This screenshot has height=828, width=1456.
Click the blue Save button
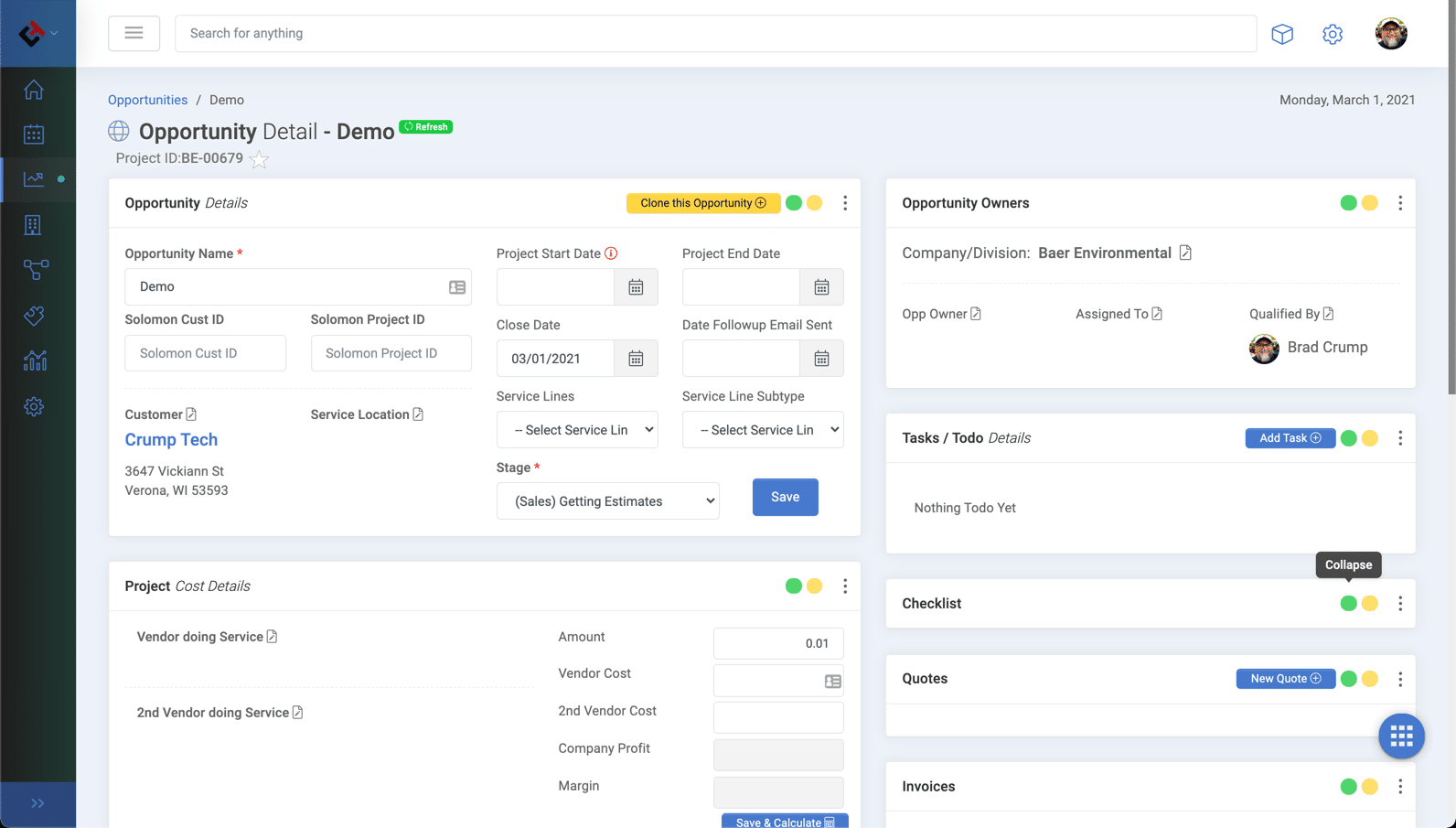(786, 497)
